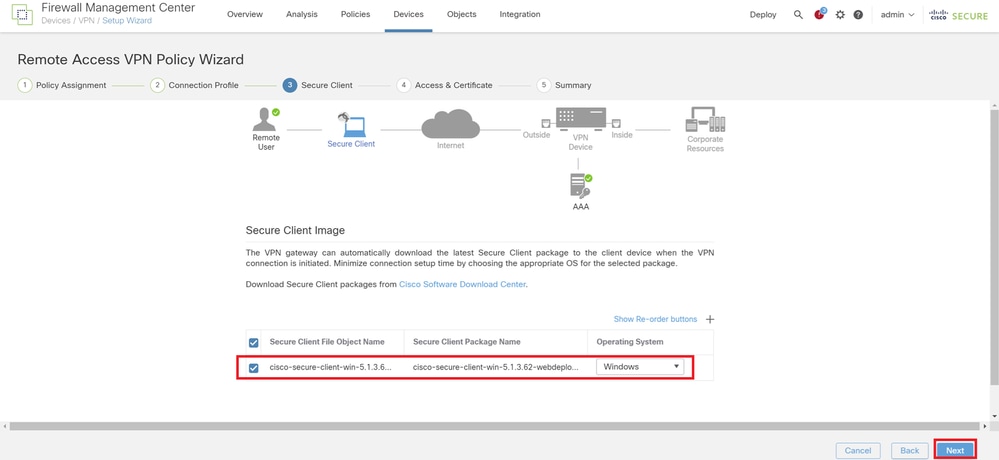The height and width of the screenshot is (460, 999).
Task: Click the Back button
Action: [910, 450]
